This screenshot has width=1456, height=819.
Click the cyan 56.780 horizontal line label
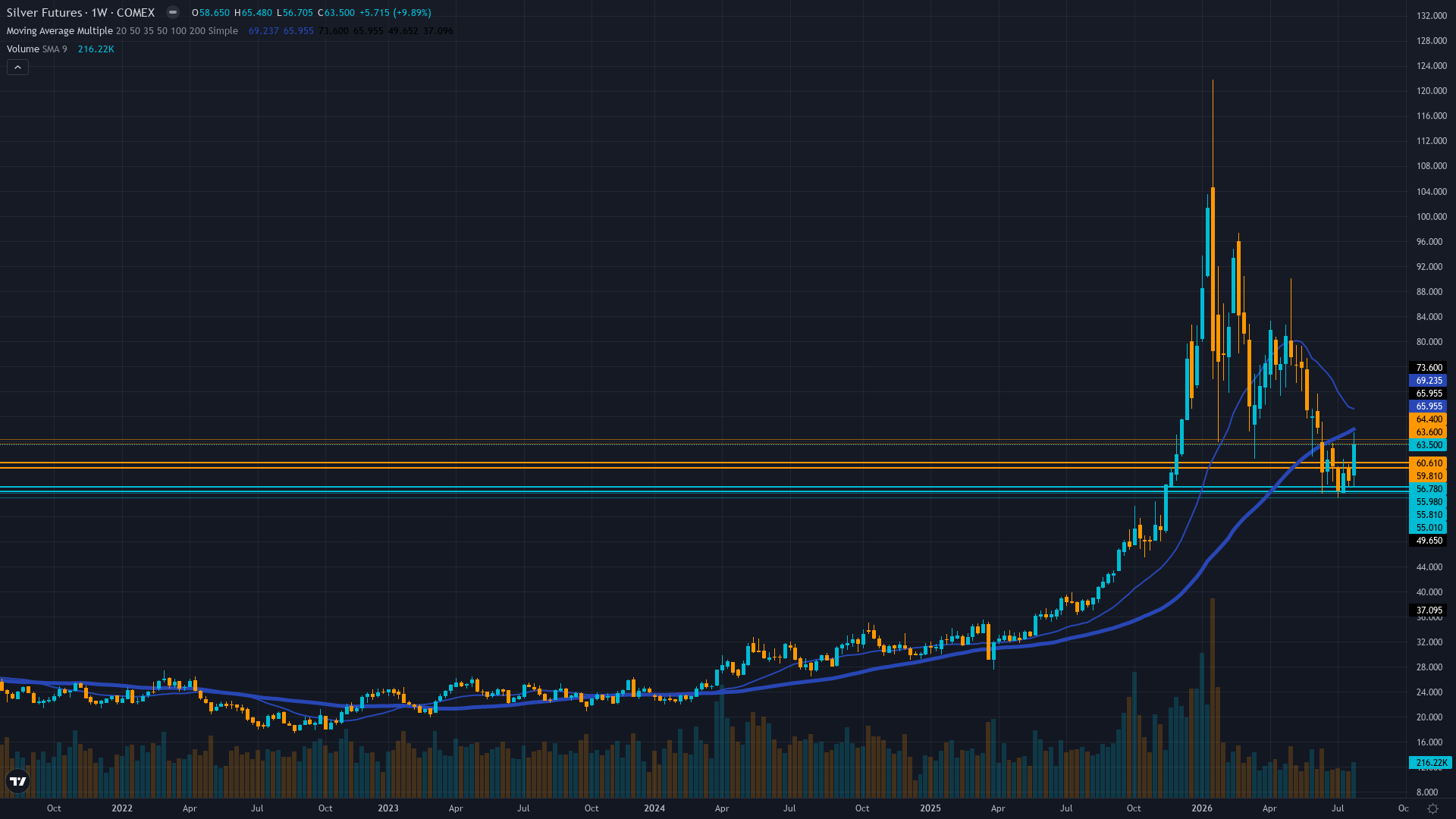point(1429,489)
